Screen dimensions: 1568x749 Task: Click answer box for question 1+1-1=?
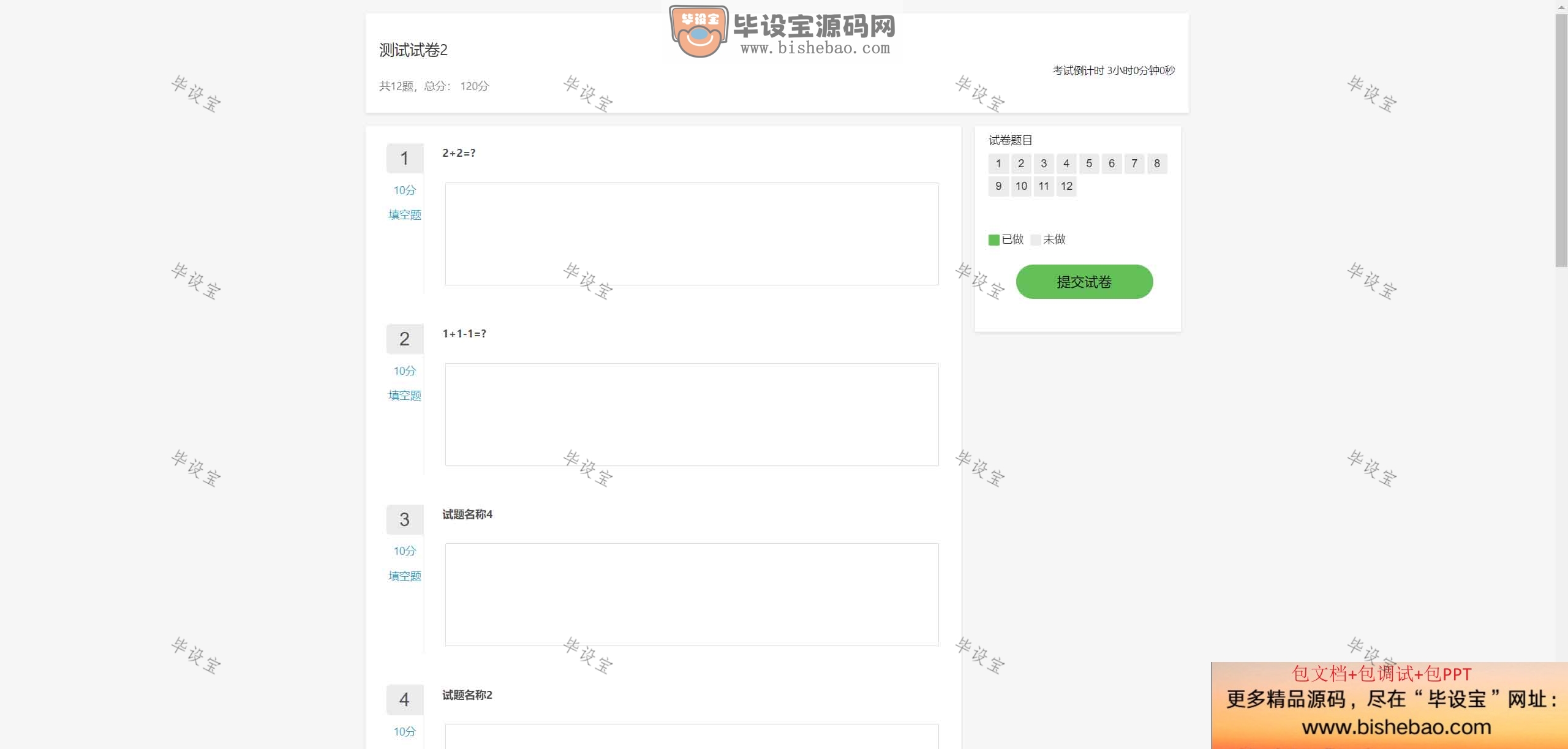point(692,415)
